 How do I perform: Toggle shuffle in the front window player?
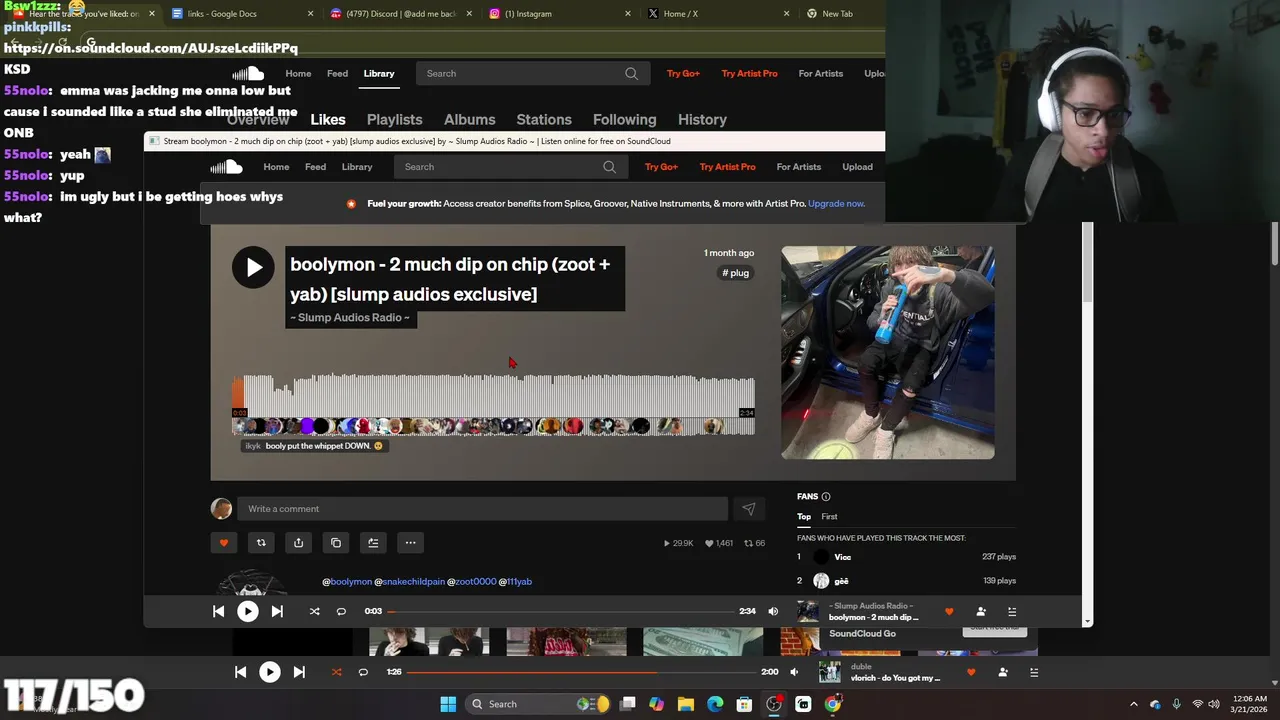pos(314,611)
